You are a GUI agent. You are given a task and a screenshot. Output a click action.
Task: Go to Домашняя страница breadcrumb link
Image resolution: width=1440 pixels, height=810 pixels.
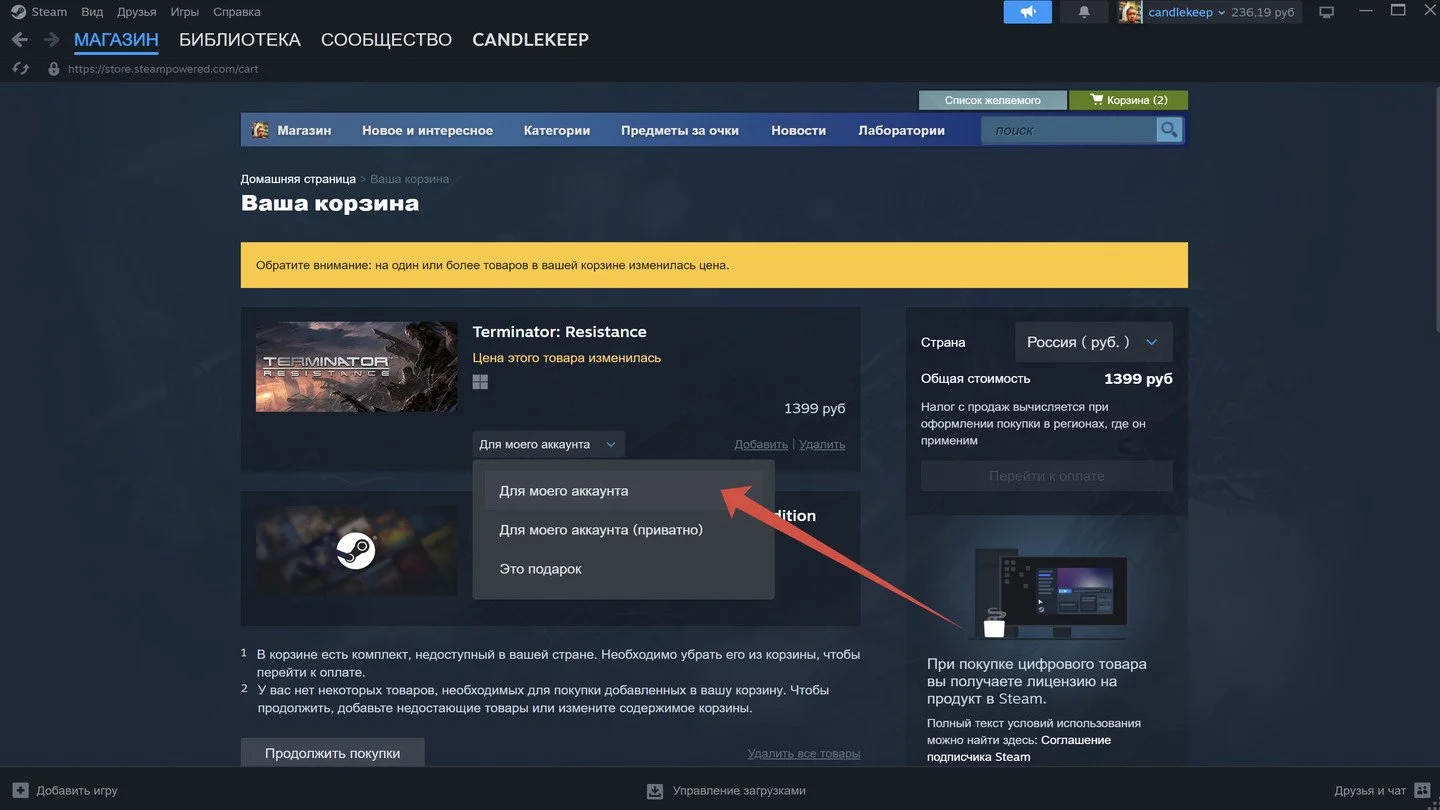point(298,179)
